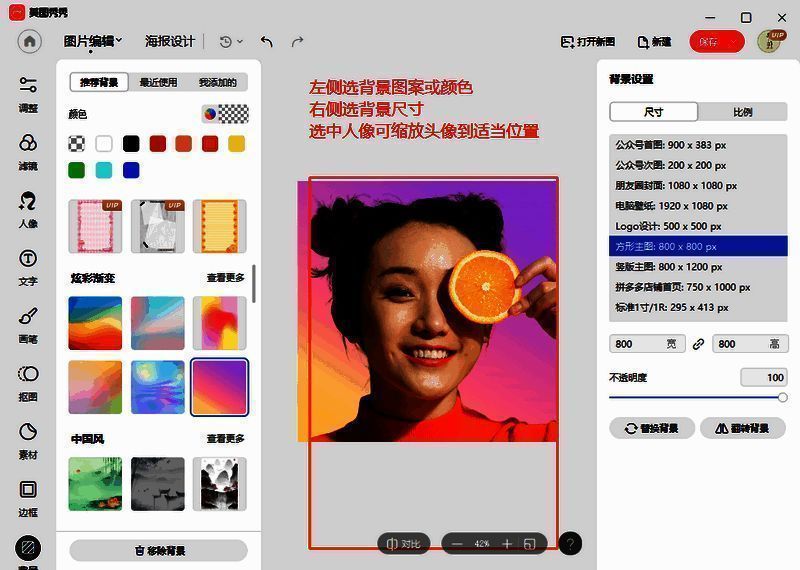800x570 pixels.
Task: Click the height input field
Action: [x=751, y=344]
